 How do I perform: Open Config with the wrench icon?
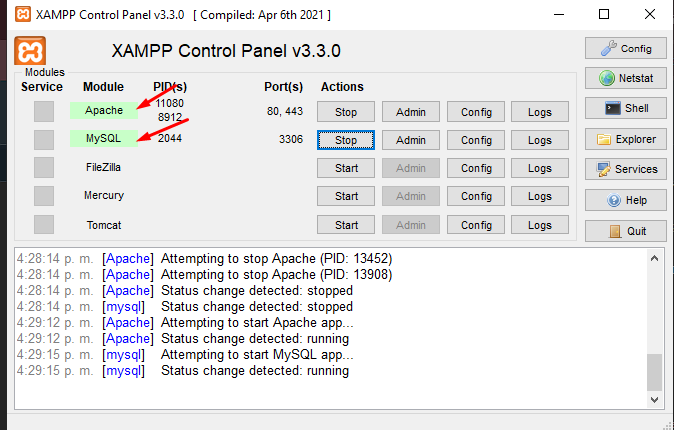(x=626, y=48)
